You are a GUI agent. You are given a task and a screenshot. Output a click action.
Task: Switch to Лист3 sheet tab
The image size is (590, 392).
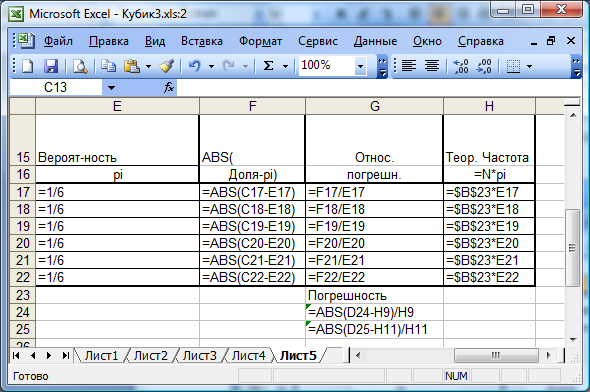199,356
